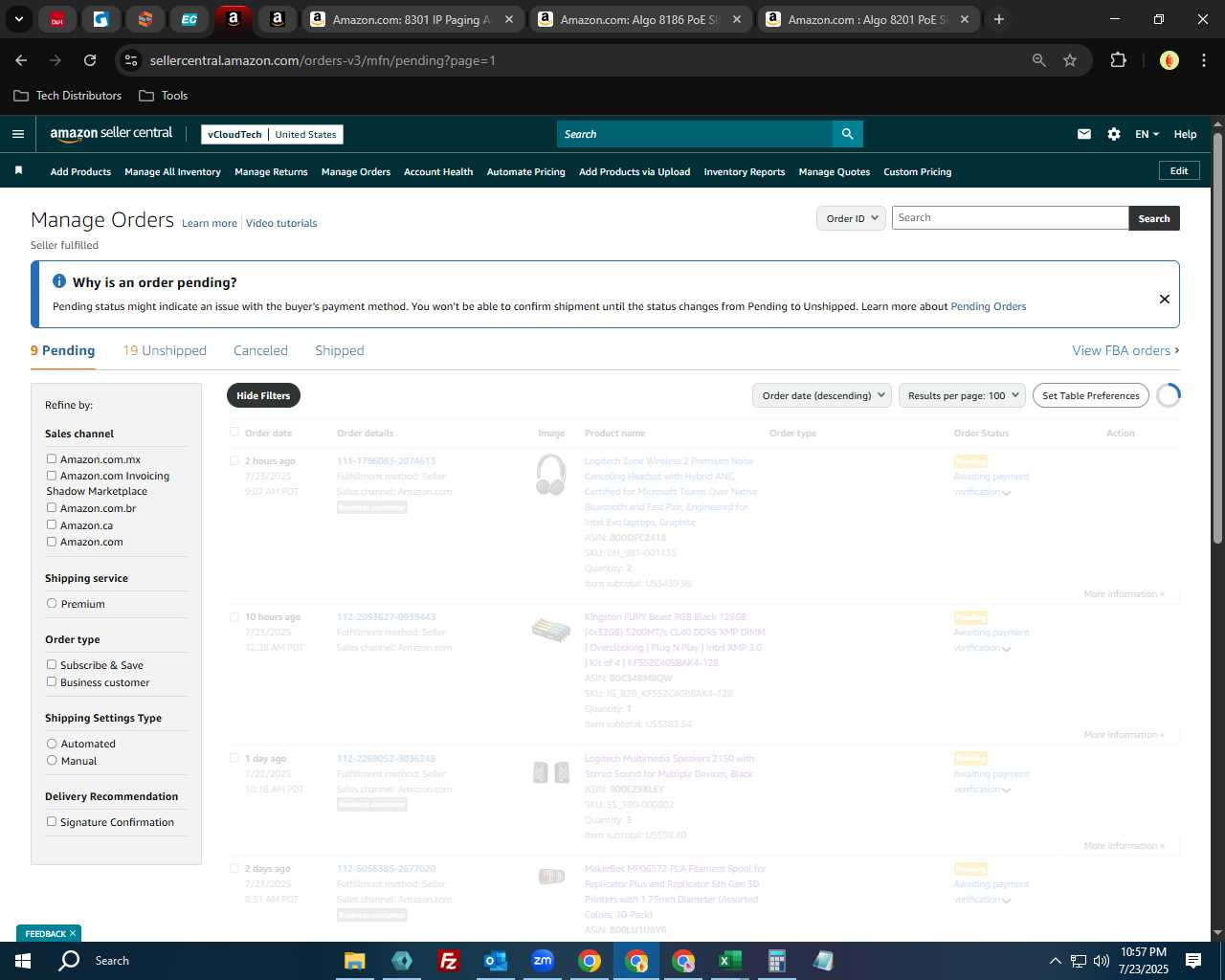Click the info icon in pending banner
The image size is (1225, 980).
(59, 281)
